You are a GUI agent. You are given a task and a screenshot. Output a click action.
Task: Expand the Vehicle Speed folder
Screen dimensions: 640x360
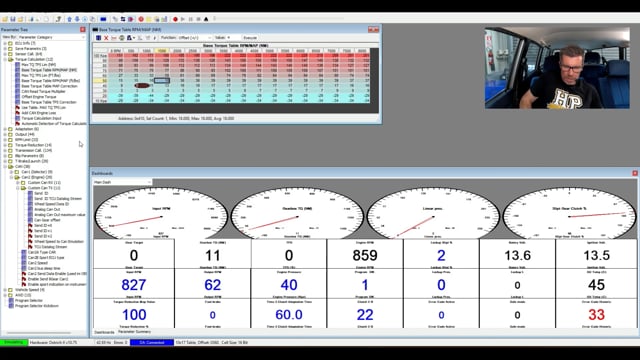[5, 290]
